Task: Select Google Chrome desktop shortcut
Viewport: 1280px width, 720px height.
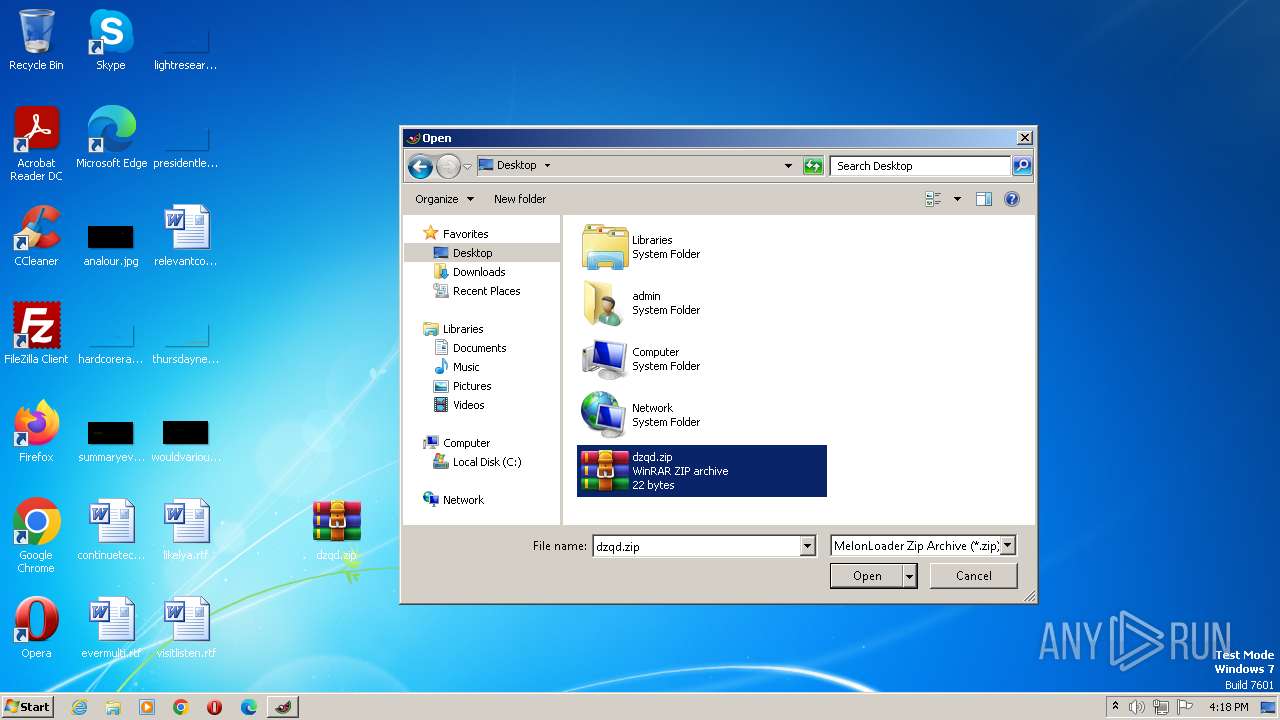Action: point(36,536)
